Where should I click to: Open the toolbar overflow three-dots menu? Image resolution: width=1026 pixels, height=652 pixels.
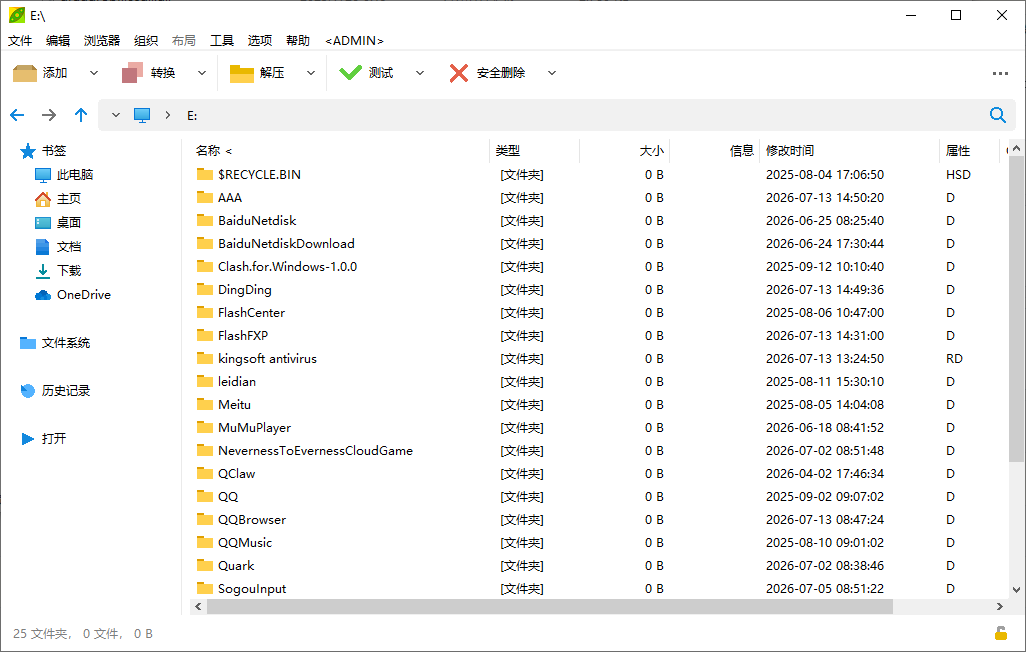1000,73
